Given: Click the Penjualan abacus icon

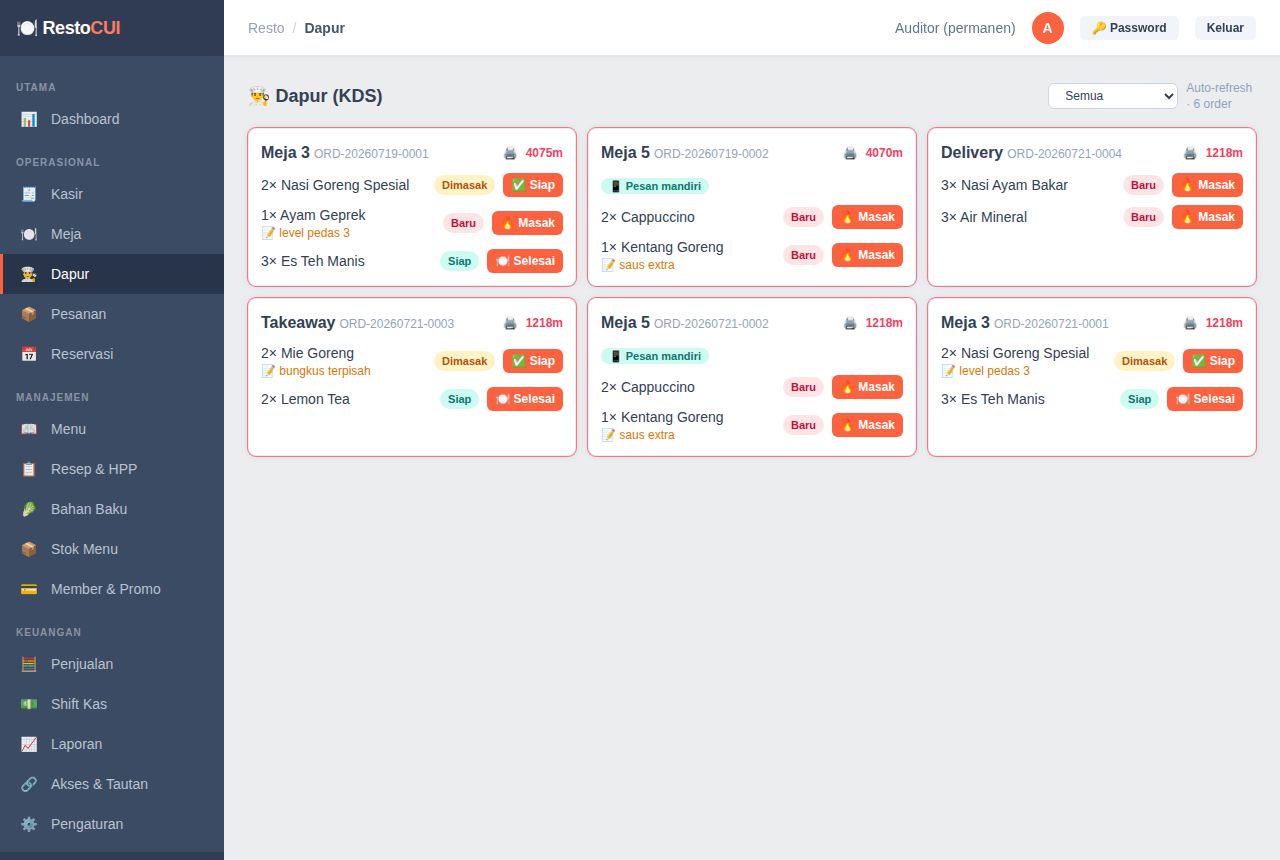Looking at the screenshot, I should pos(29,664).
